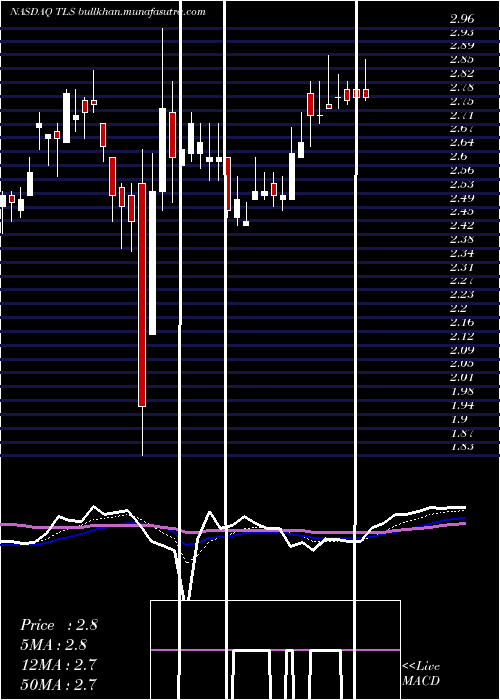
Task: Select the 2.38 price axis label
Action: [462, 239]
